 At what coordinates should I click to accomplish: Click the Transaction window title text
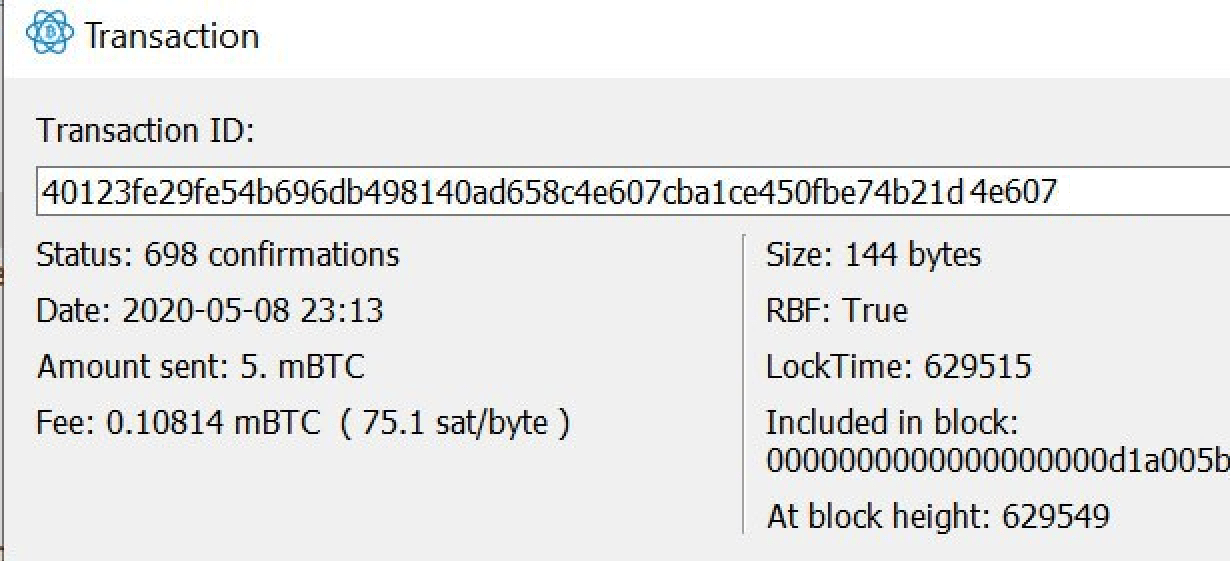172,37
